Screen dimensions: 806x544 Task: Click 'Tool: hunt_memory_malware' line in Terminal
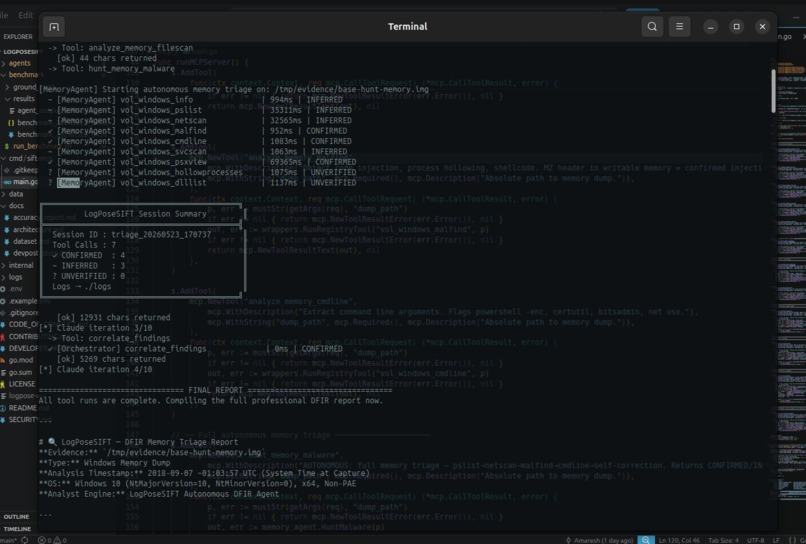tap(112, 68)
